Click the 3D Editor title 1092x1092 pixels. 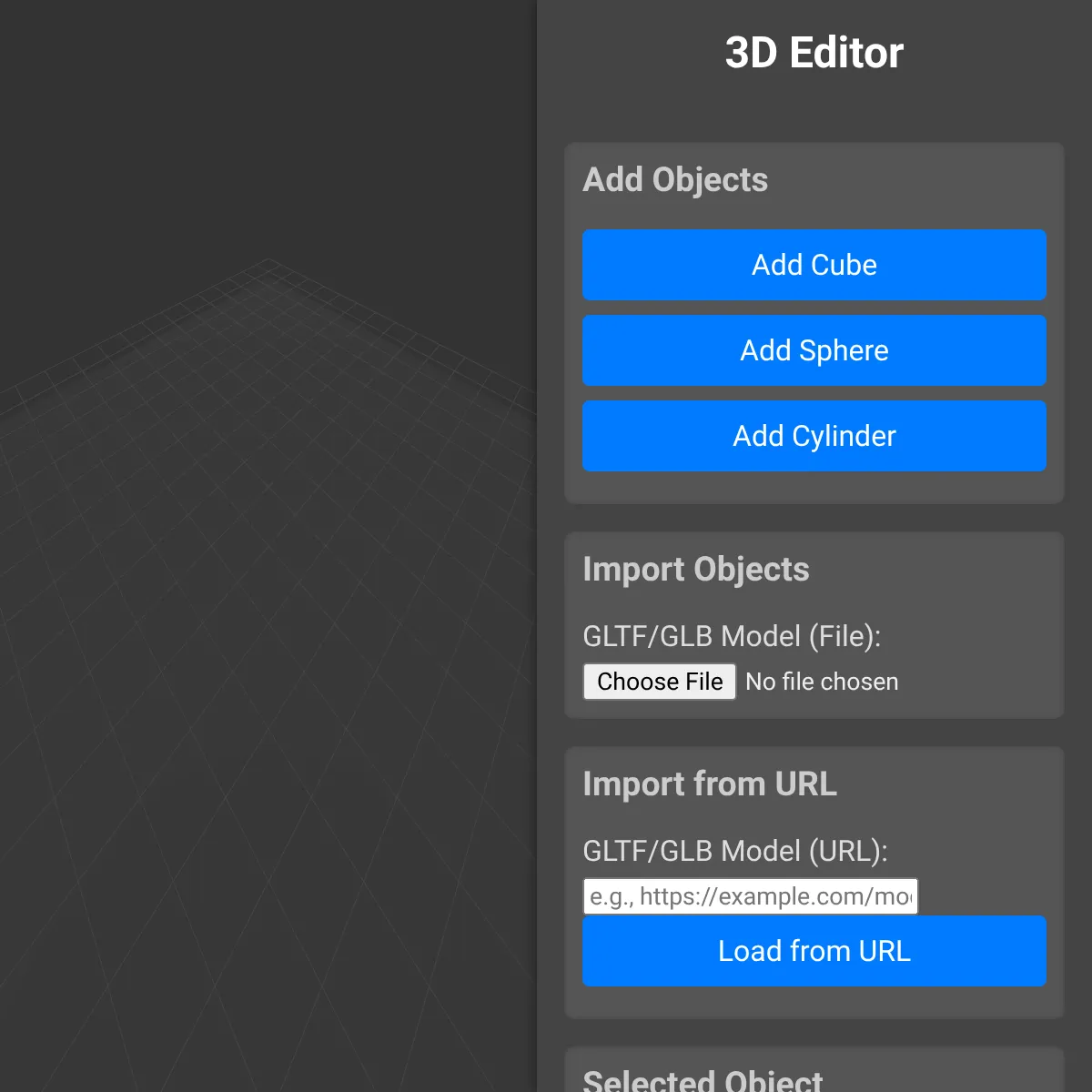[x=814, y=53]
